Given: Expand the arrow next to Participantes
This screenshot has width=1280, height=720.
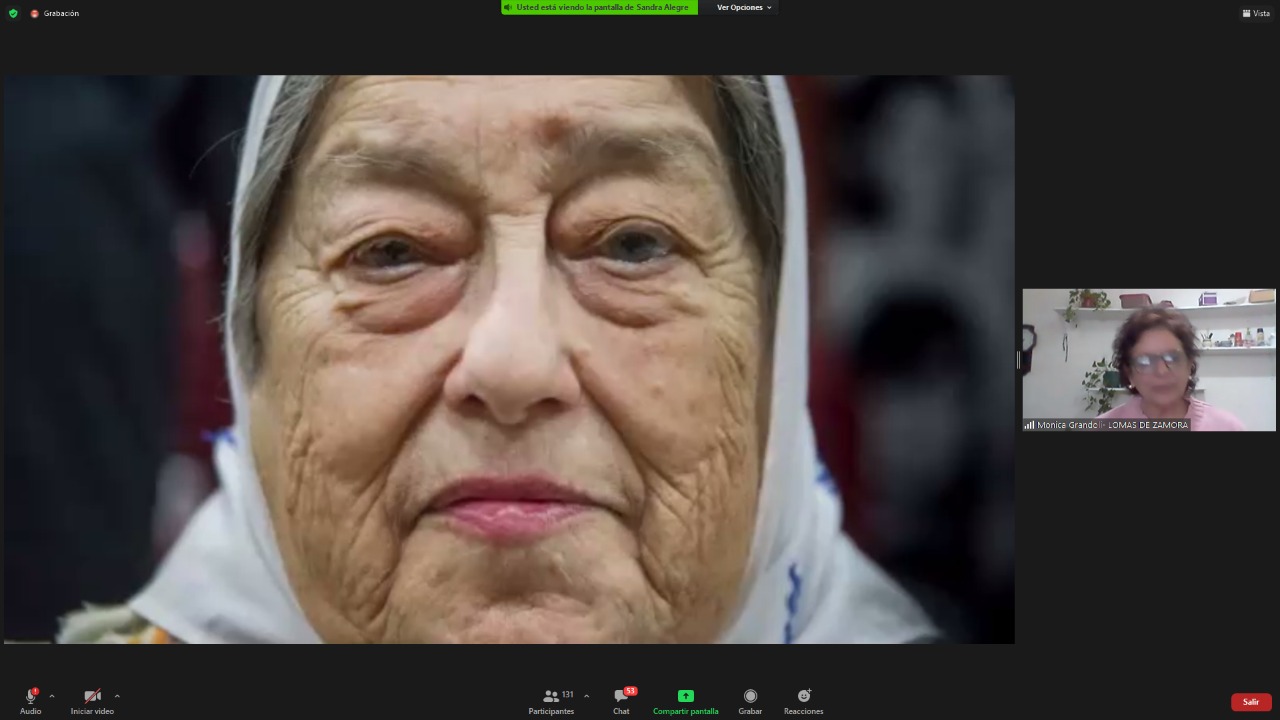Looking at the screenshot, I should pos(586,696).
